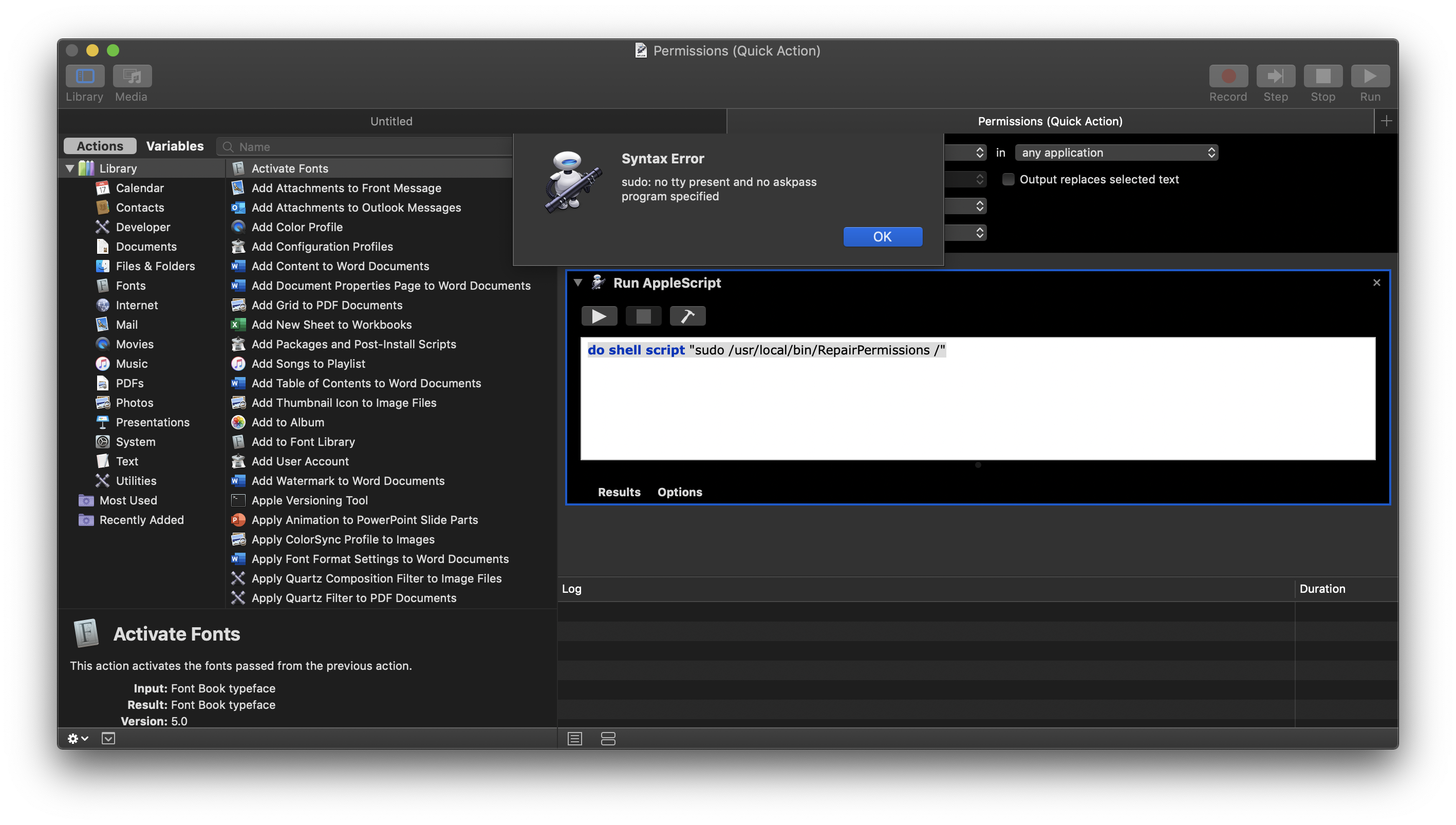The height and width of the screenshot is (825, 1456).
Task: Click the action Name search field
Action: (x=364, y=147)
